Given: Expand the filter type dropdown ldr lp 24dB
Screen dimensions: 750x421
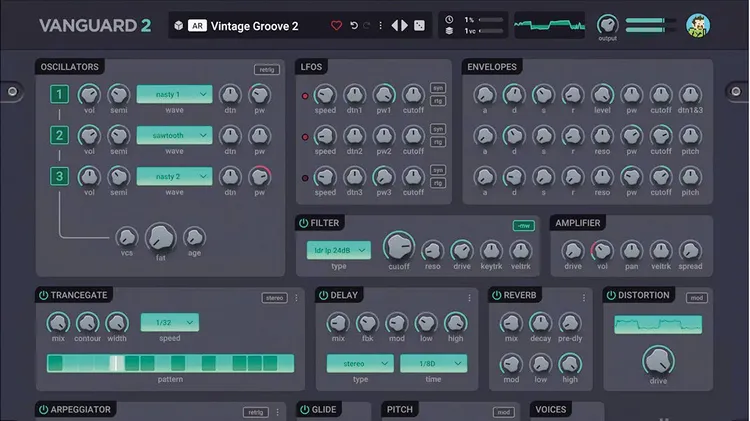Looking at the screenshot, I should point(338,249).
